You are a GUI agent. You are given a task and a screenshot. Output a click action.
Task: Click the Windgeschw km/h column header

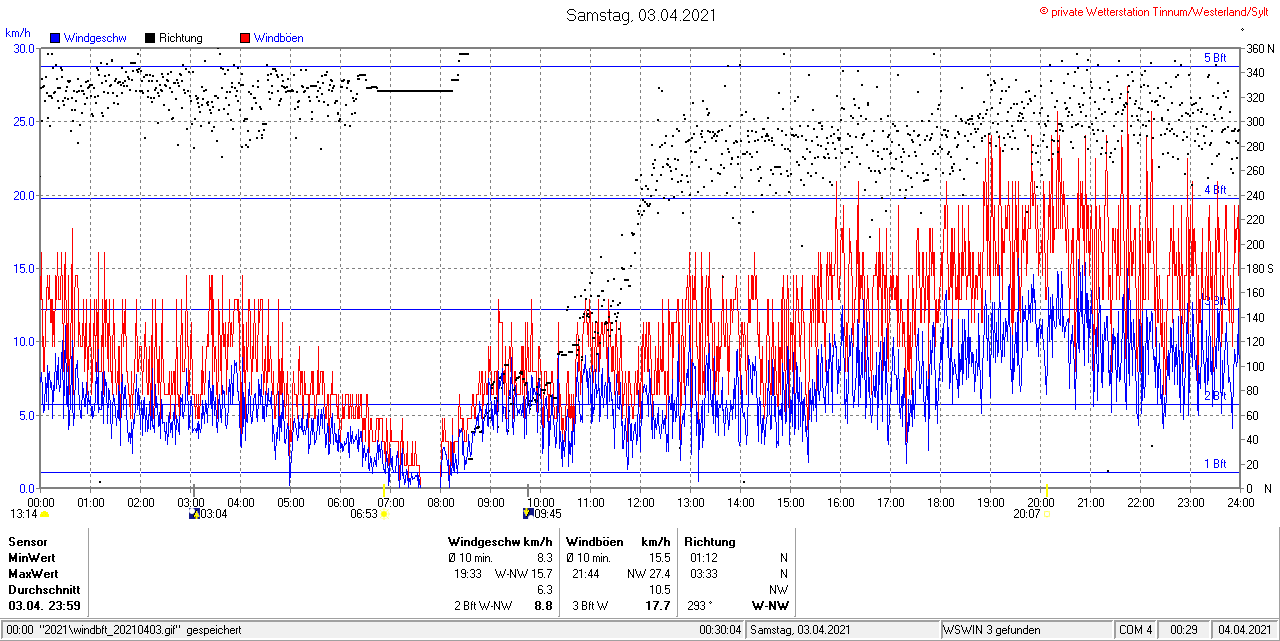click(500, 542)
